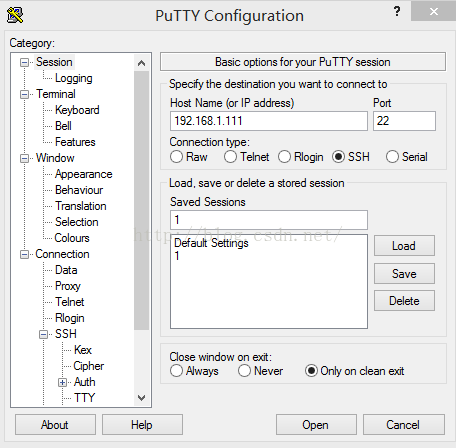Collapse the Window tree node
The width and height of the screenshot is (456, 448).
click(x=24, y=158)
